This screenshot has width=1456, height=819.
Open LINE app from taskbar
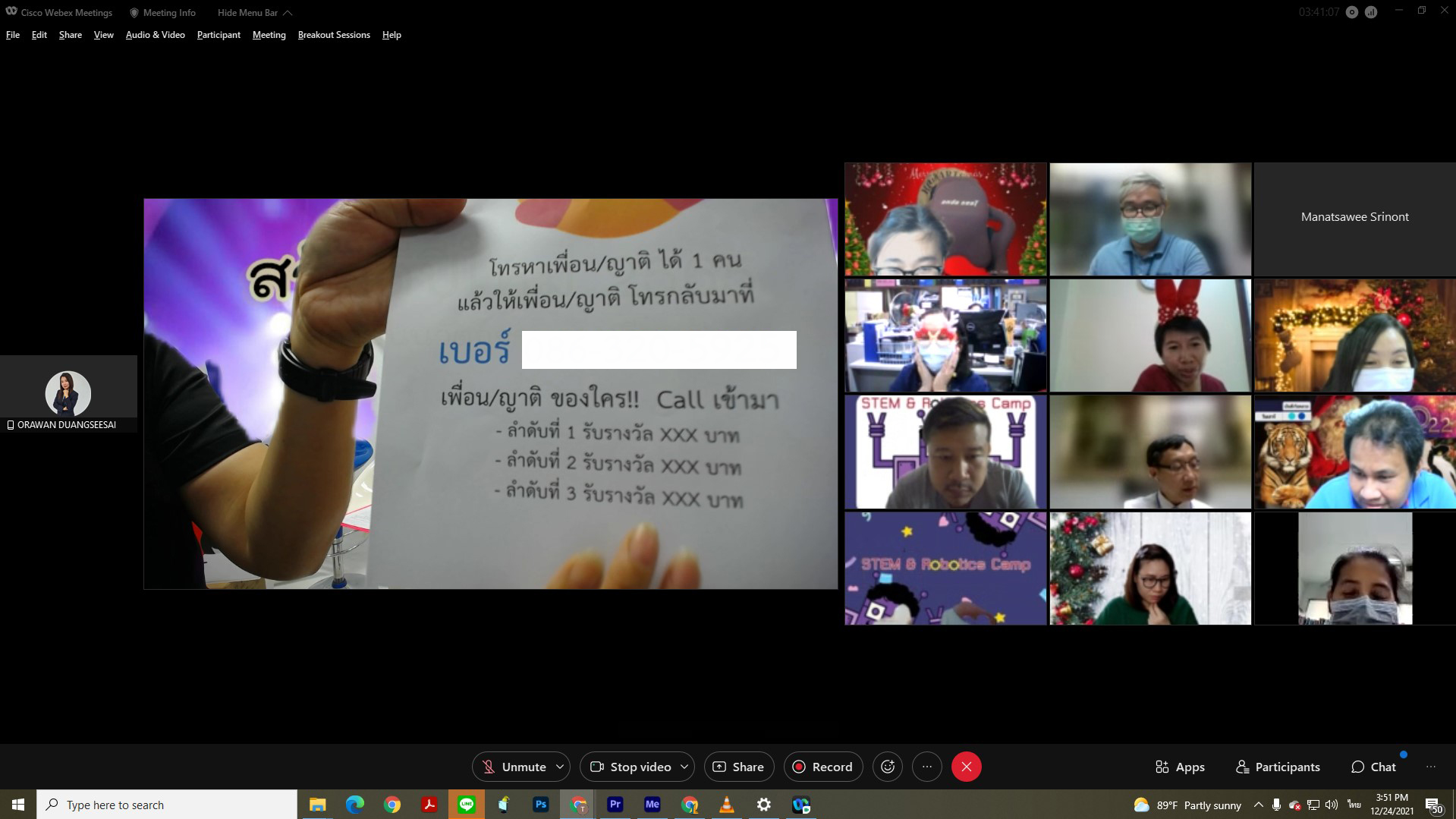tap(467, 805)
